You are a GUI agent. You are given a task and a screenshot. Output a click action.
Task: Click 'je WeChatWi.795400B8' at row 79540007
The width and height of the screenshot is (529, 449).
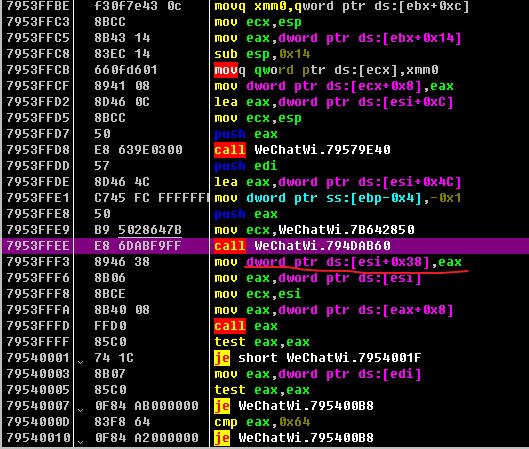(294, 406)
